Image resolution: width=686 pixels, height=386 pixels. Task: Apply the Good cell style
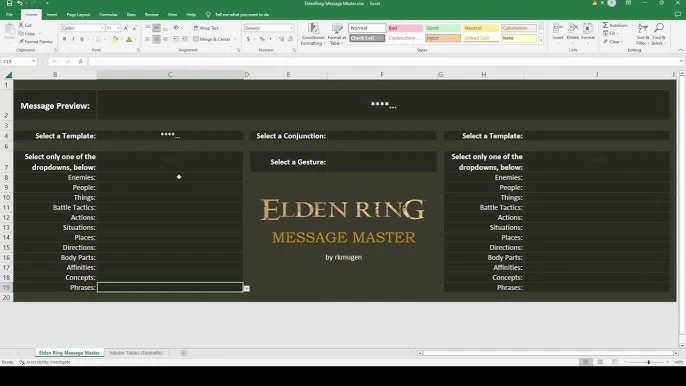443,28
